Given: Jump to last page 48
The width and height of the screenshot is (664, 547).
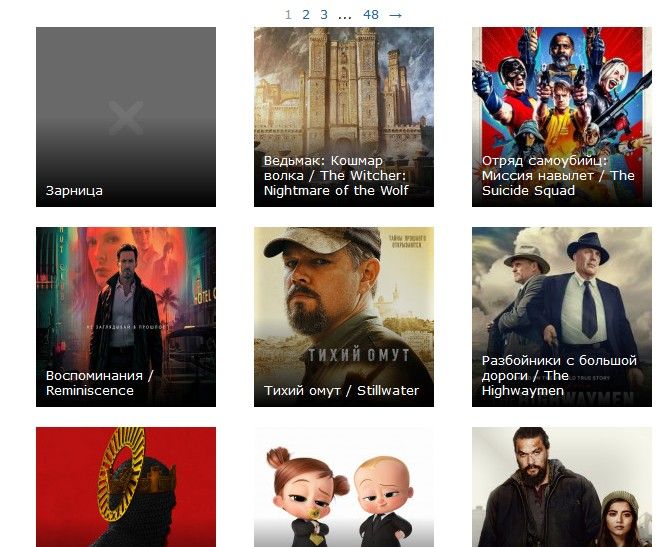Looking at the screenshot, I should [x=371, y=15].
